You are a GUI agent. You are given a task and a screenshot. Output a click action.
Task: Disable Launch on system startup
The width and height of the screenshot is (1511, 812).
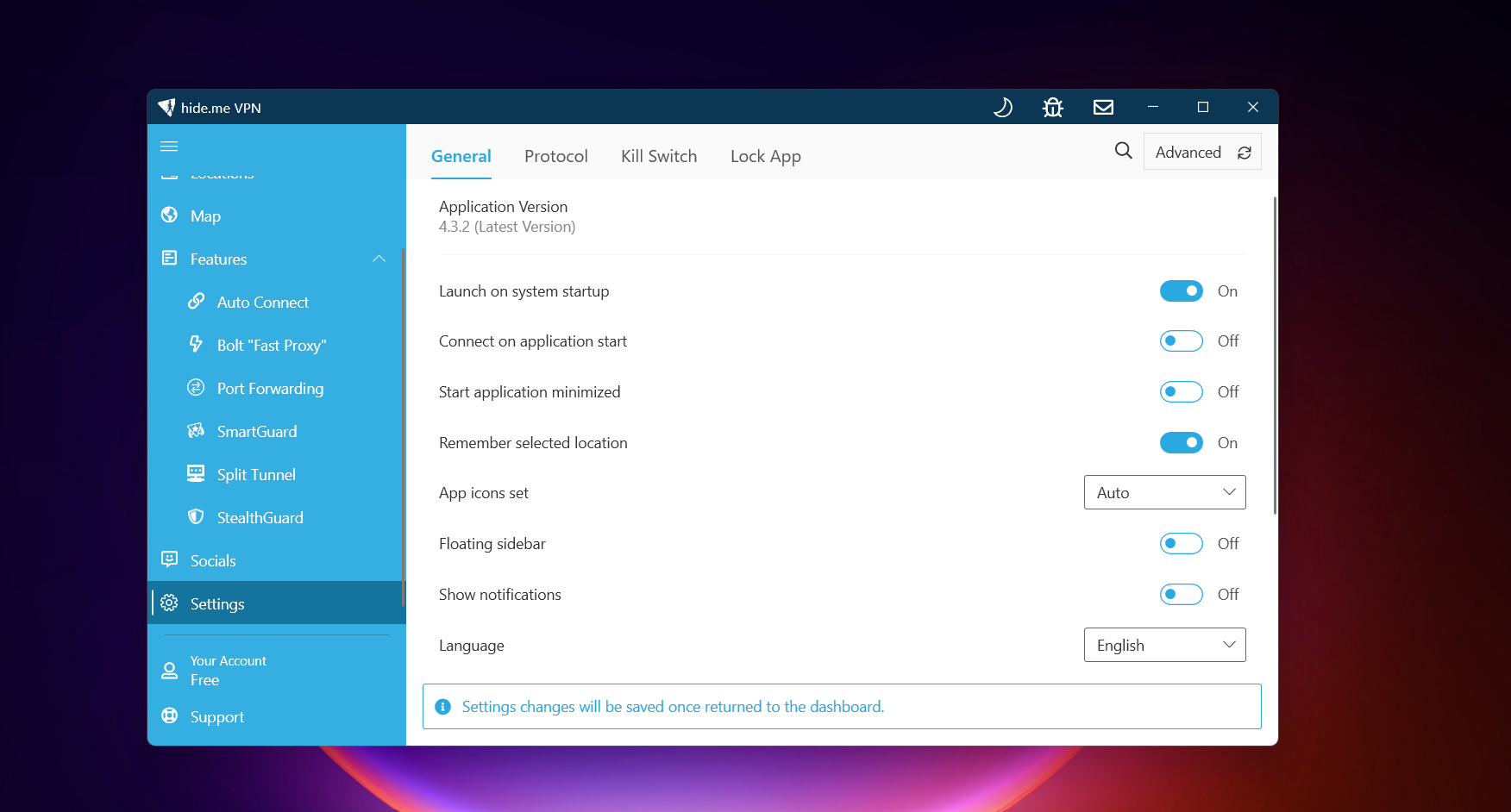pyautogui.click(x=1182, y=291)
